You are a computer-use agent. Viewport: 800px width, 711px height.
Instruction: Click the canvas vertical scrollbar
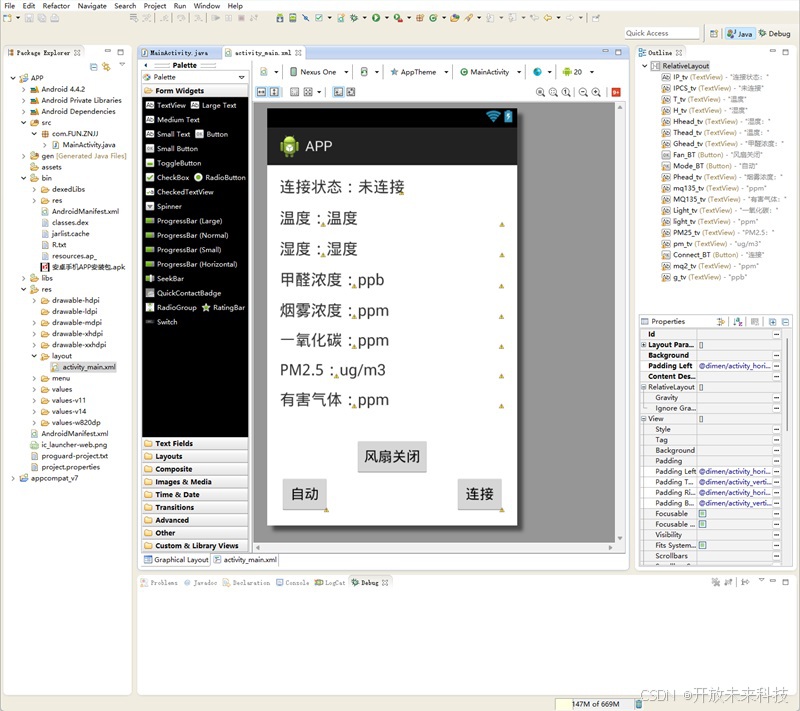click(x=620, y=322)
